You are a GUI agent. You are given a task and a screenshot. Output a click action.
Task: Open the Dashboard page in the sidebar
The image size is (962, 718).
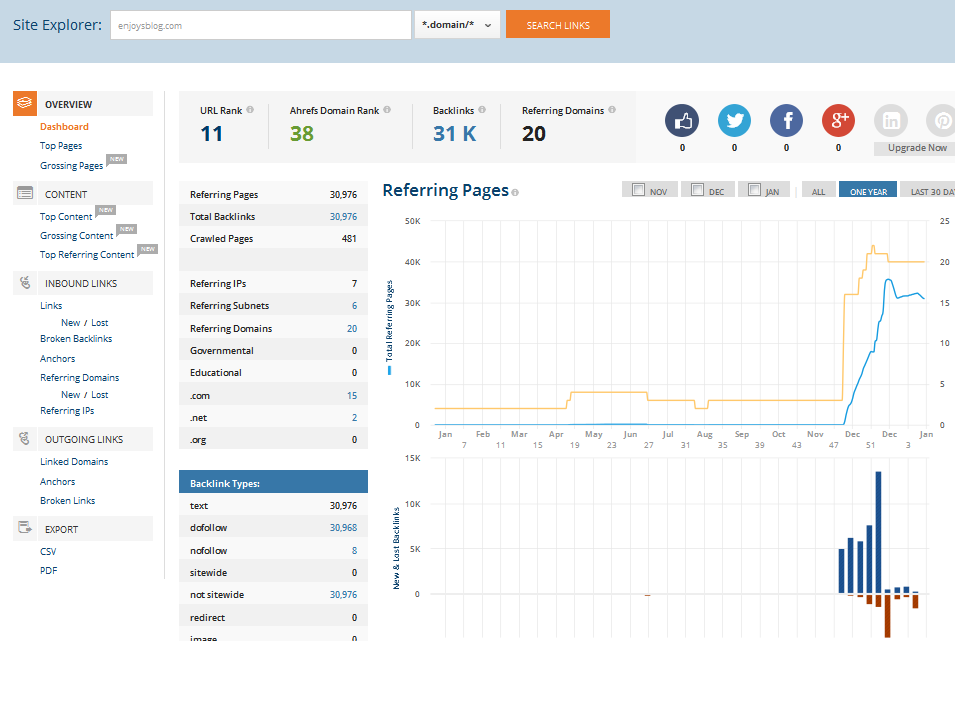64,126
